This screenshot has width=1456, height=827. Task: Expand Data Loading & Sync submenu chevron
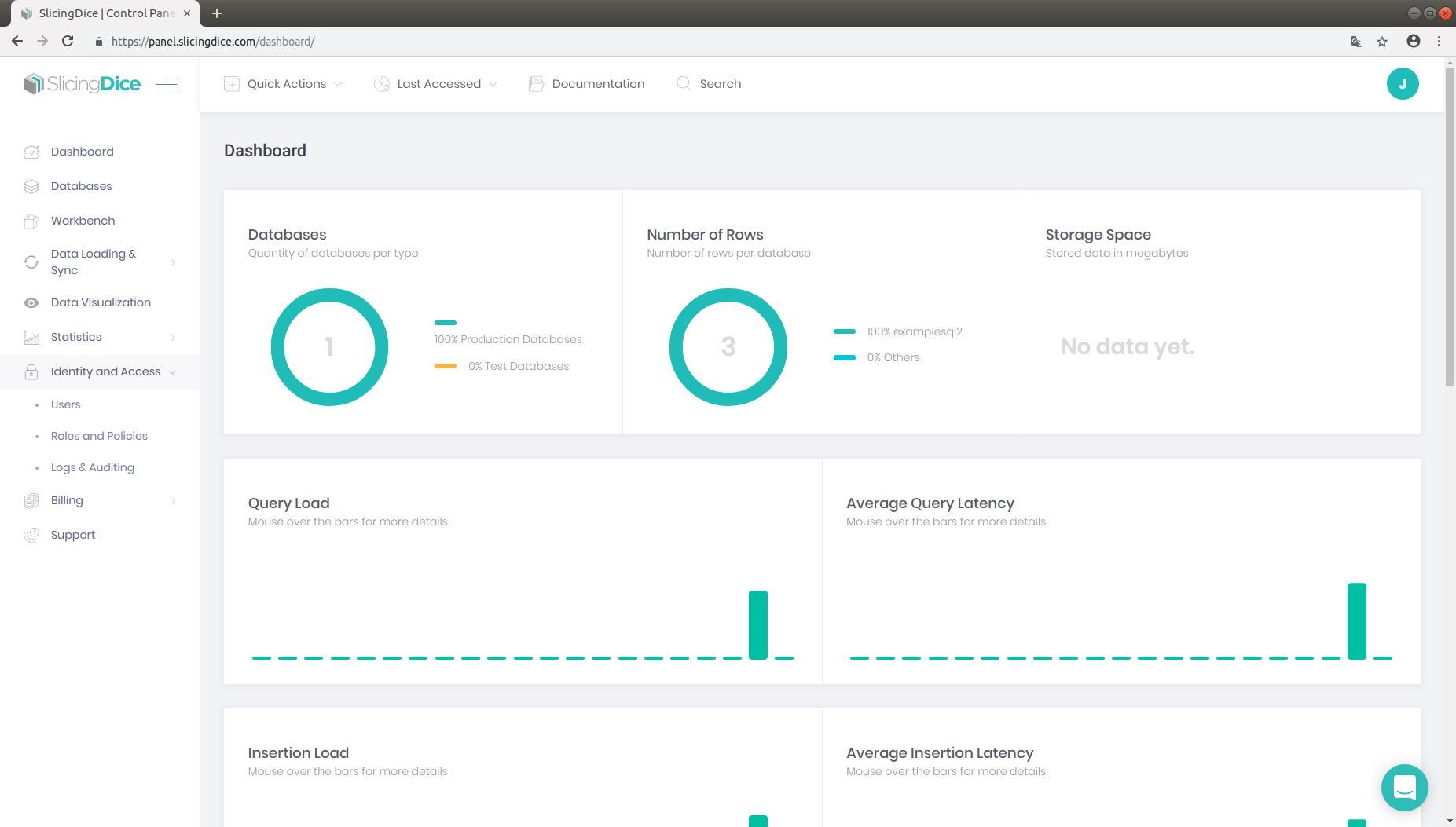(173, 262)
